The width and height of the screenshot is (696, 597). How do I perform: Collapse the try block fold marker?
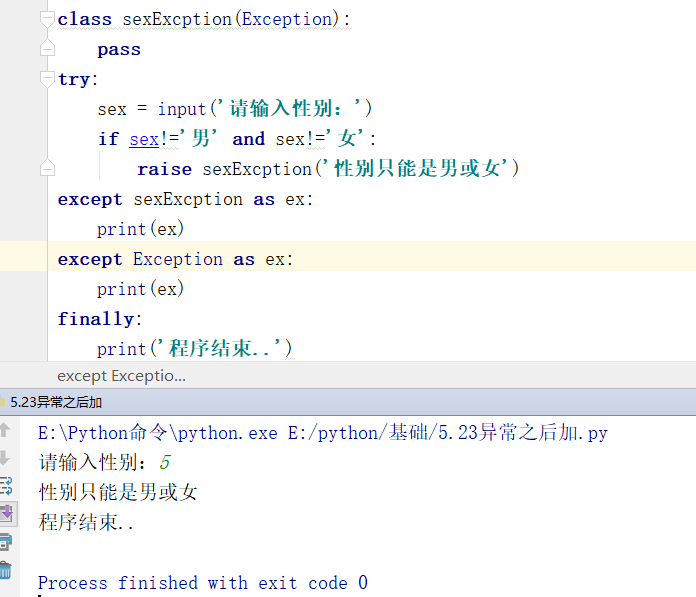[47, 79]
